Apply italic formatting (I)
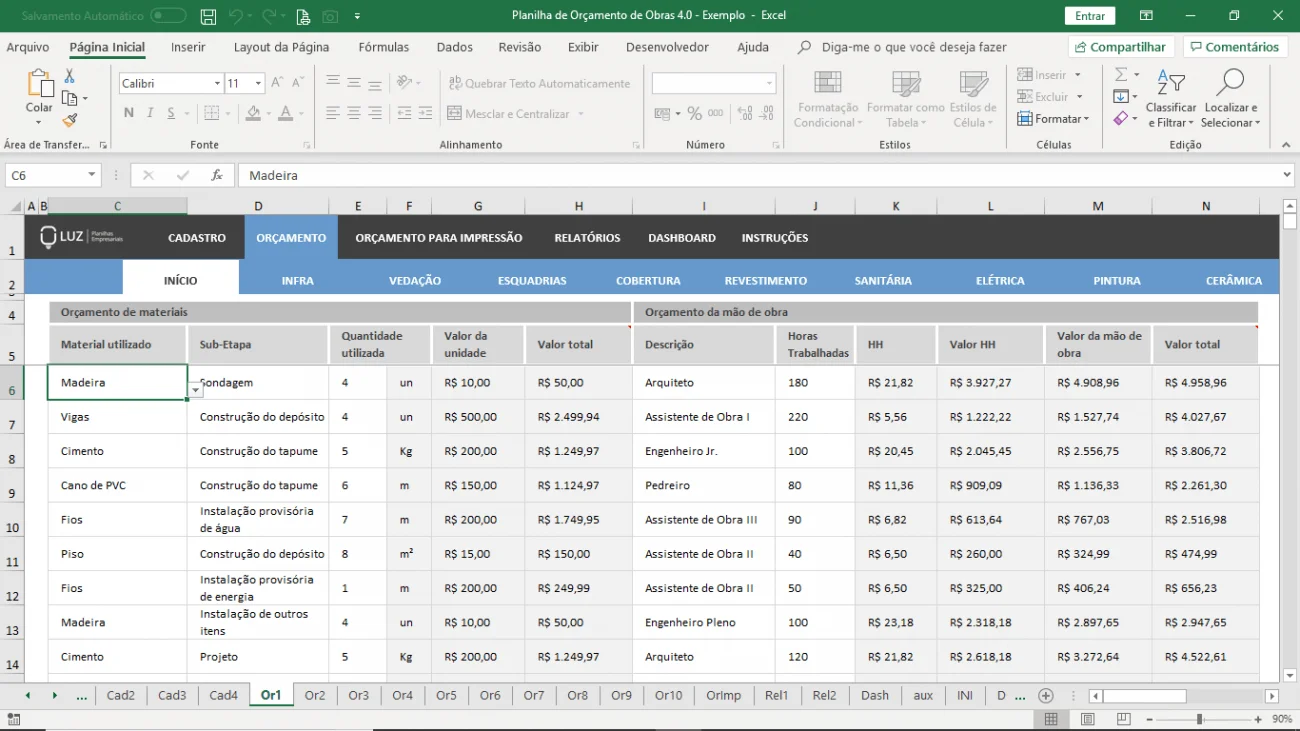 [150, 113]
